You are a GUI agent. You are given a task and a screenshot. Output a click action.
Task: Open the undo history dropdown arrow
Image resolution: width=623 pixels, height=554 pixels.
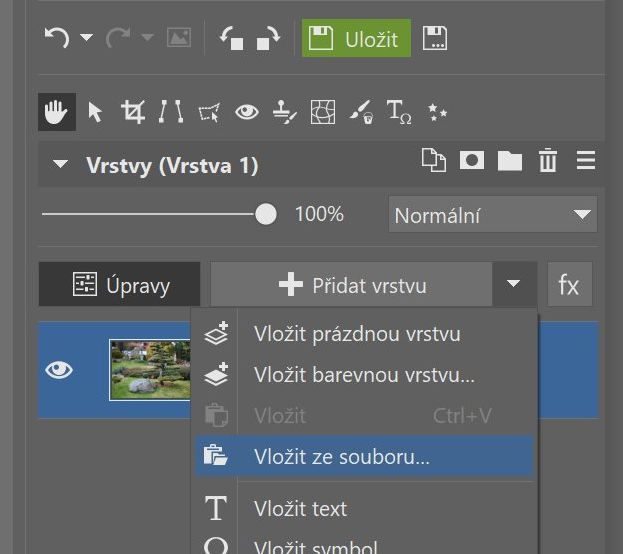click(86, 37)
